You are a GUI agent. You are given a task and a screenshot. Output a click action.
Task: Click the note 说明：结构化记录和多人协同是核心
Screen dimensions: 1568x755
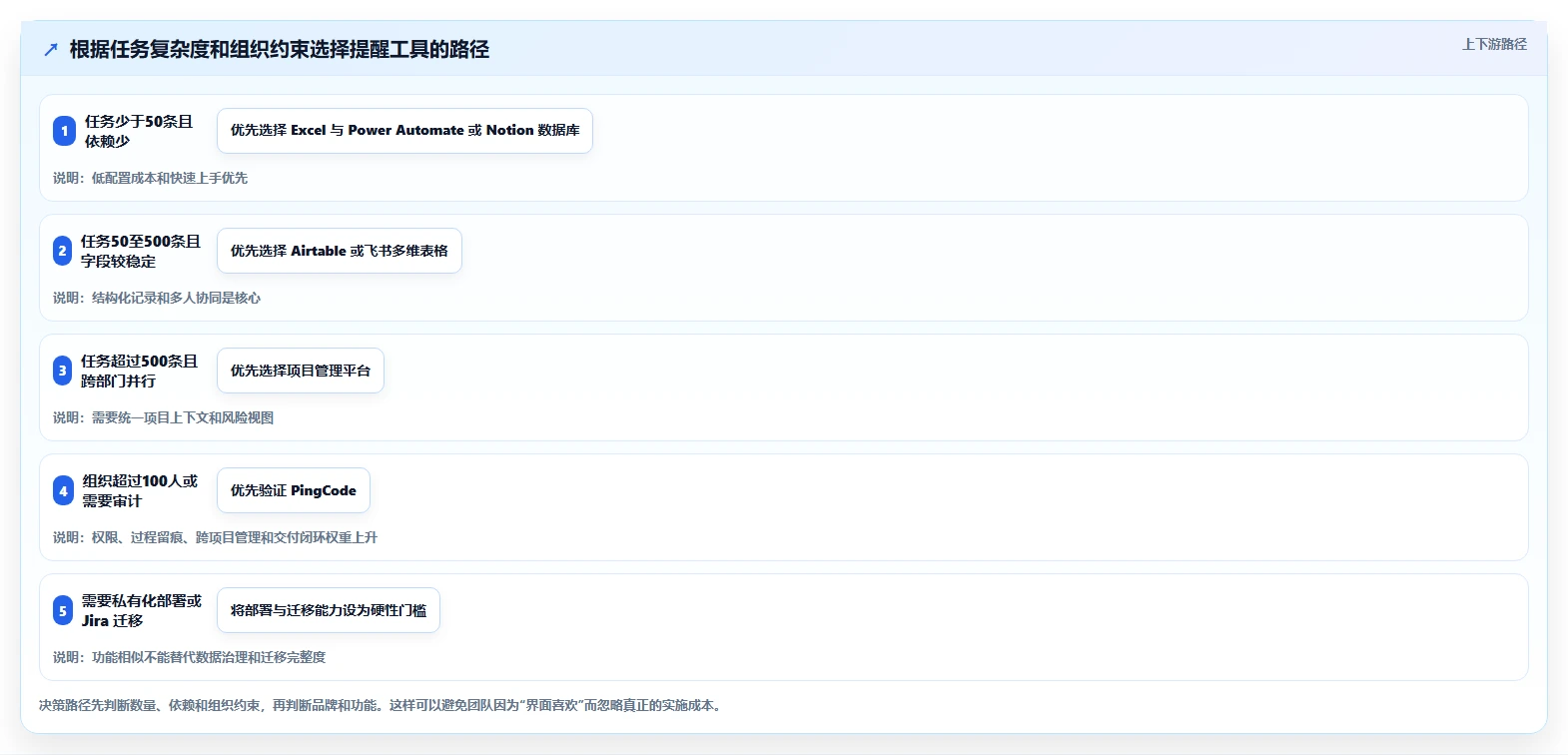tap(157, 298)
